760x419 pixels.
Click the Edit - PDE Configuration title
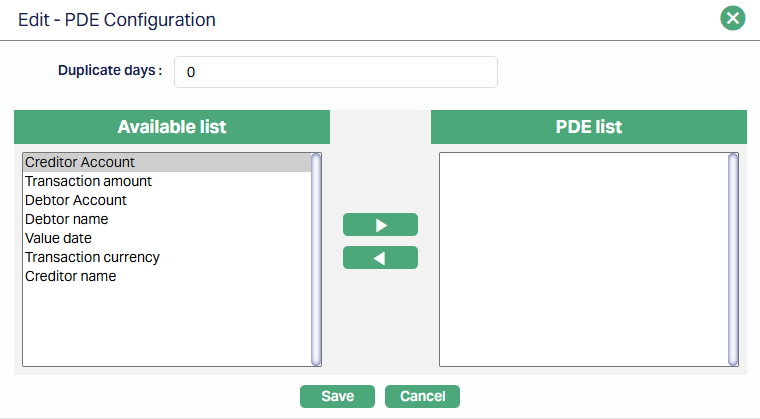[117, 19]
